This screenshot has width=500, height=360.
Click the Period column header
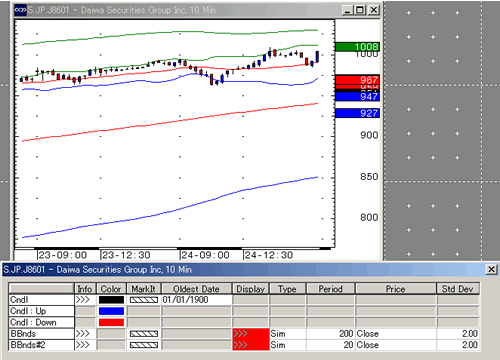(331, 289)
